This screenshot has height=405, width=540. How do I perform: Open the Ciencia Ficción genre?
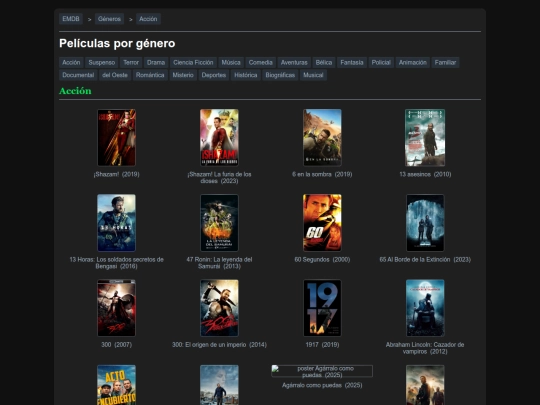pyautogui.click(x=193, y=62)
